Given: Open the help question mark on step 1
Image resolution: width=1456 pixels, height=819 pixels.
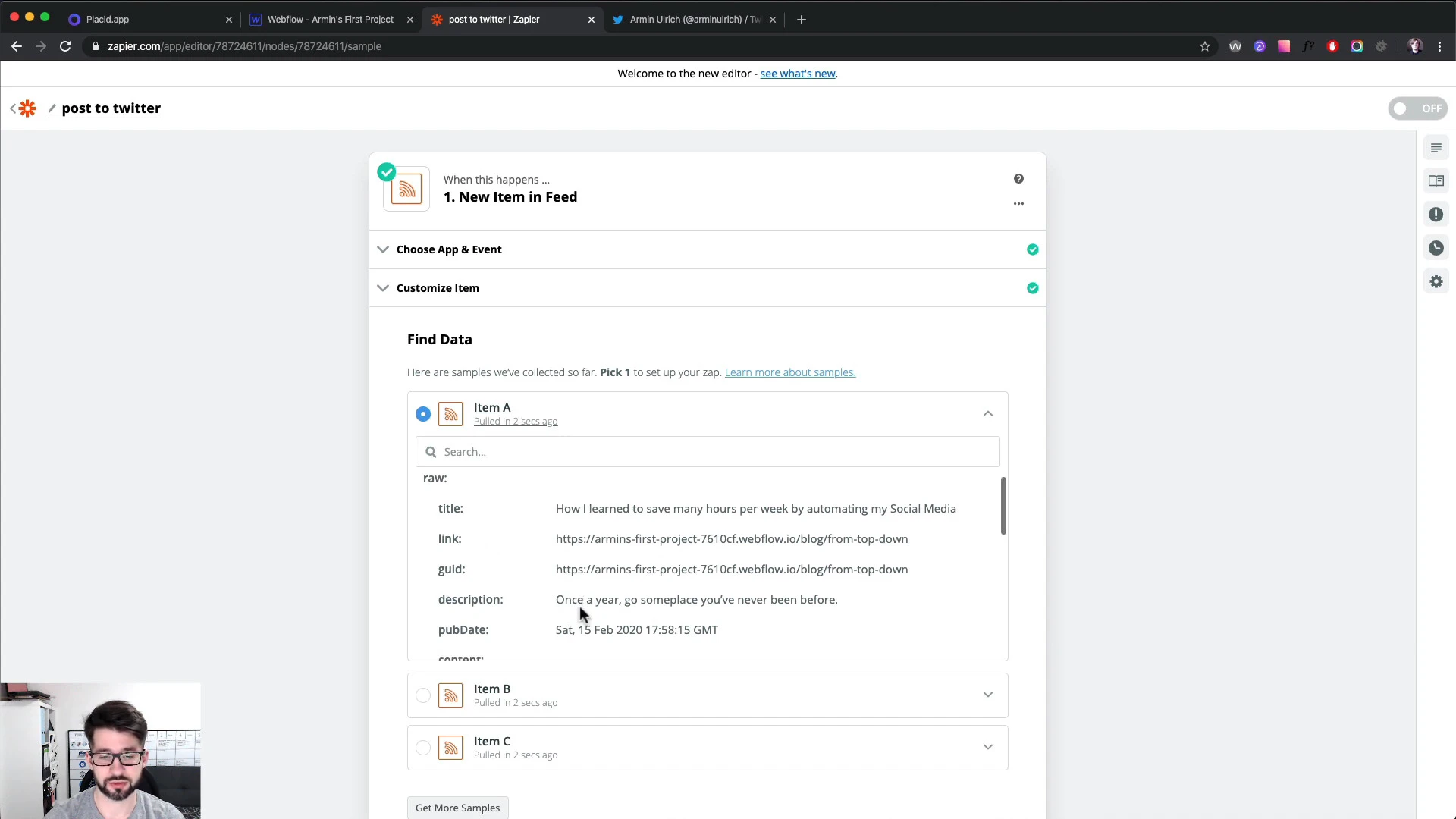Looking at the screenshot, I should [x=1018, y=179].
